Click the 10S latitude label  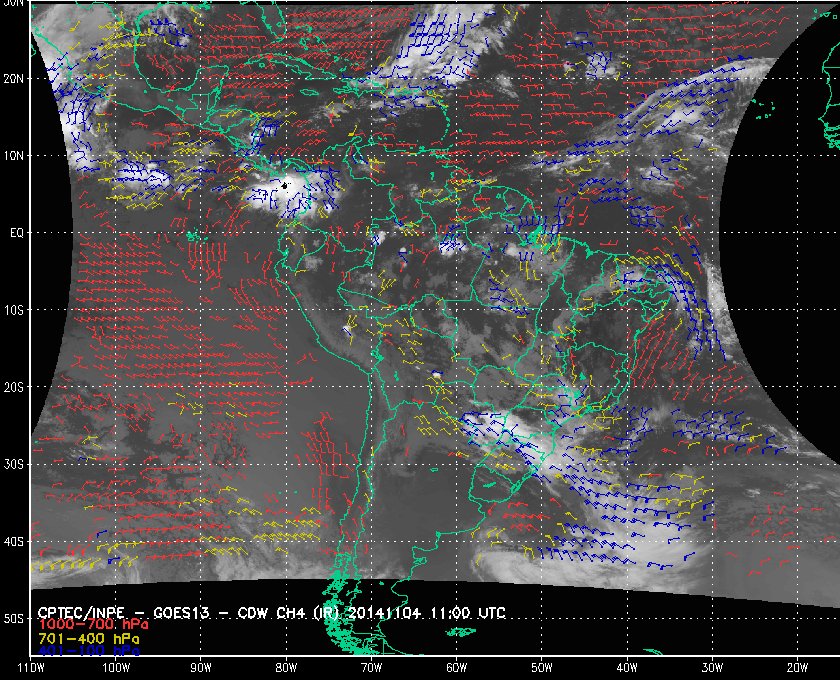click(x=14, y=310)
